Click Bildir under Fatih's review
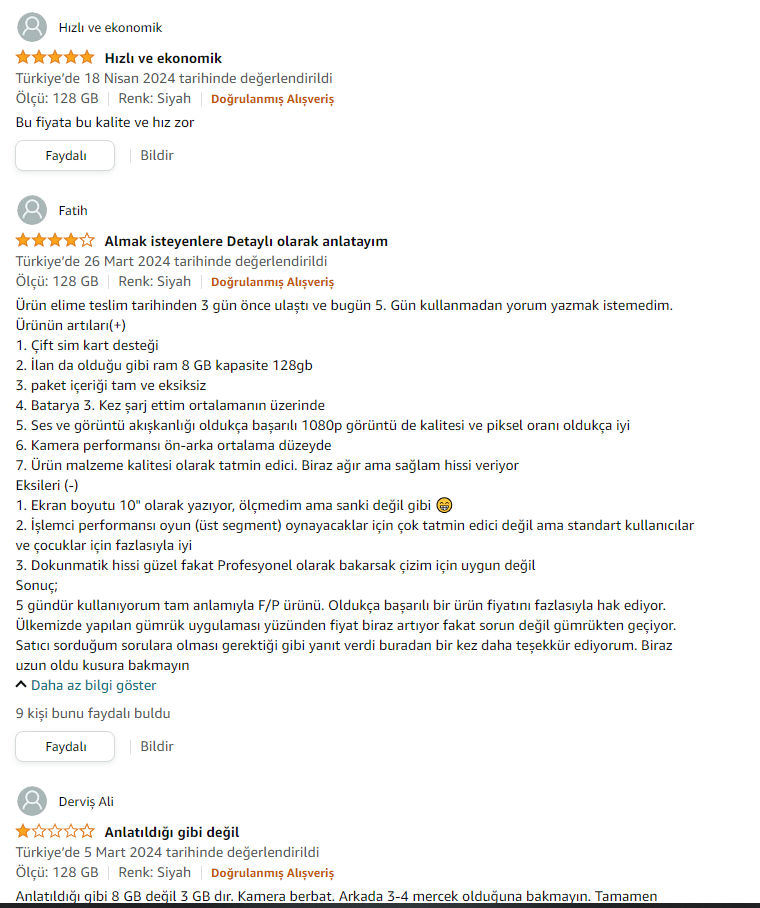 (157, 746)
